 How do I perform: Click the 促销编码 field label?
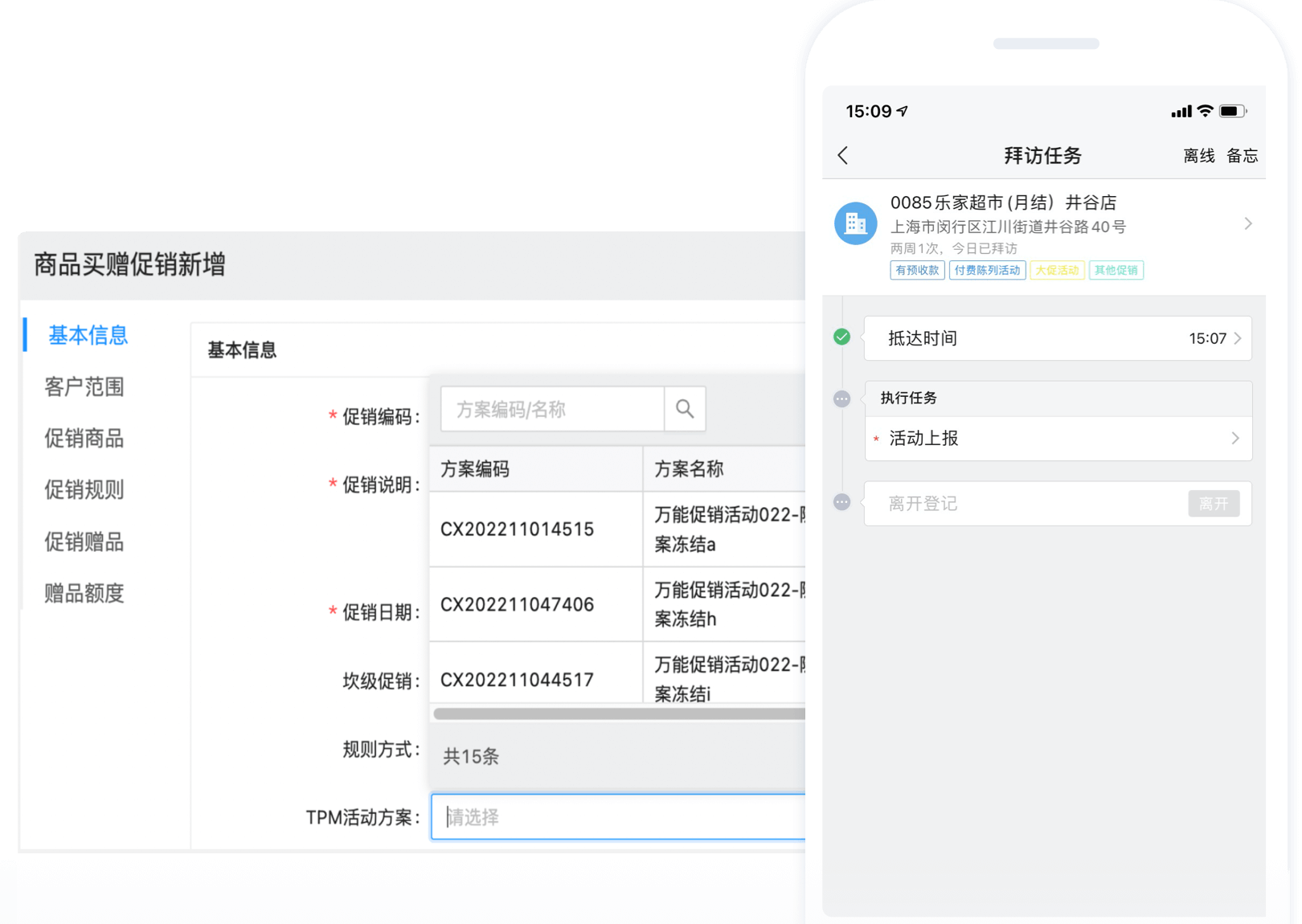click(380, 416)
